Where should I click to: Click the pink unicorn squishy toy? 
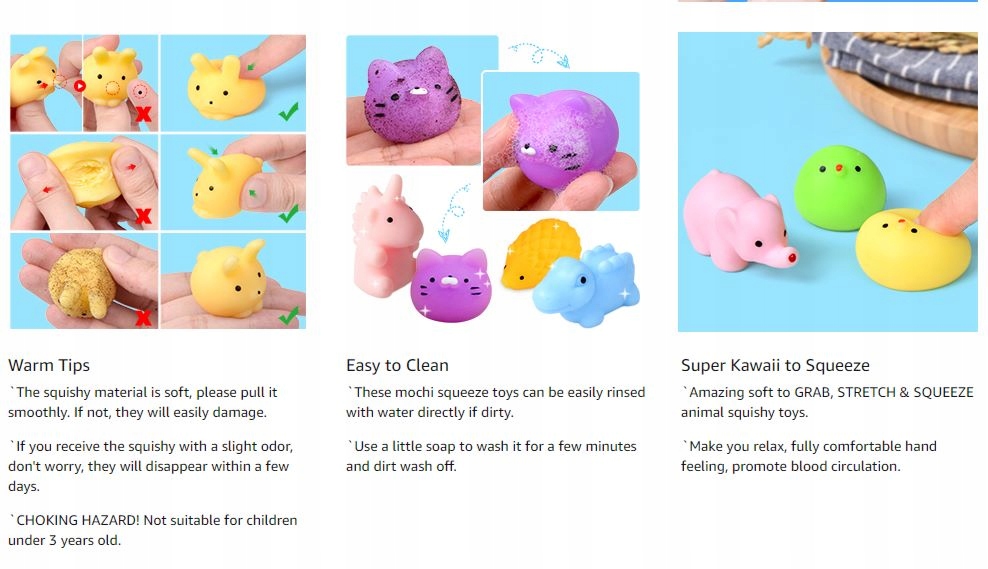tap(386, 238)
